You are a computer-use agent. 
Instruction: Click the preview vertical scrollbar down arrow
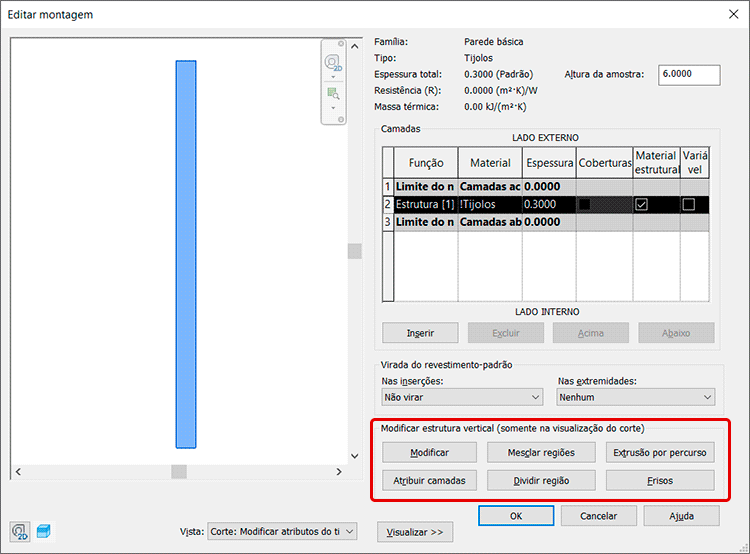pyautogui.click(x=354, y=456)
